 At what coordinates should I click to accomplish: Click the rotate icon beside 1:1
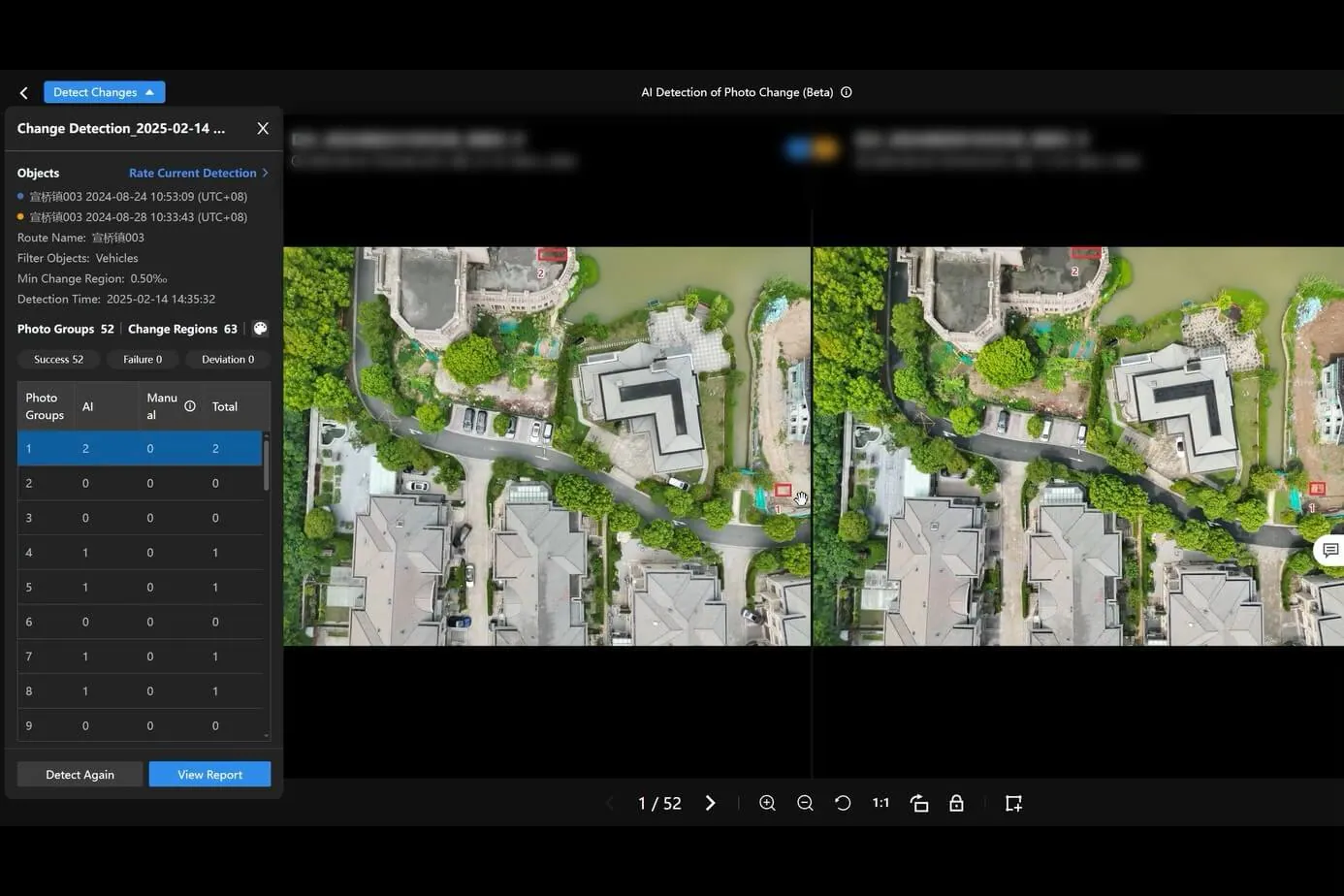[x=919, y=803]
